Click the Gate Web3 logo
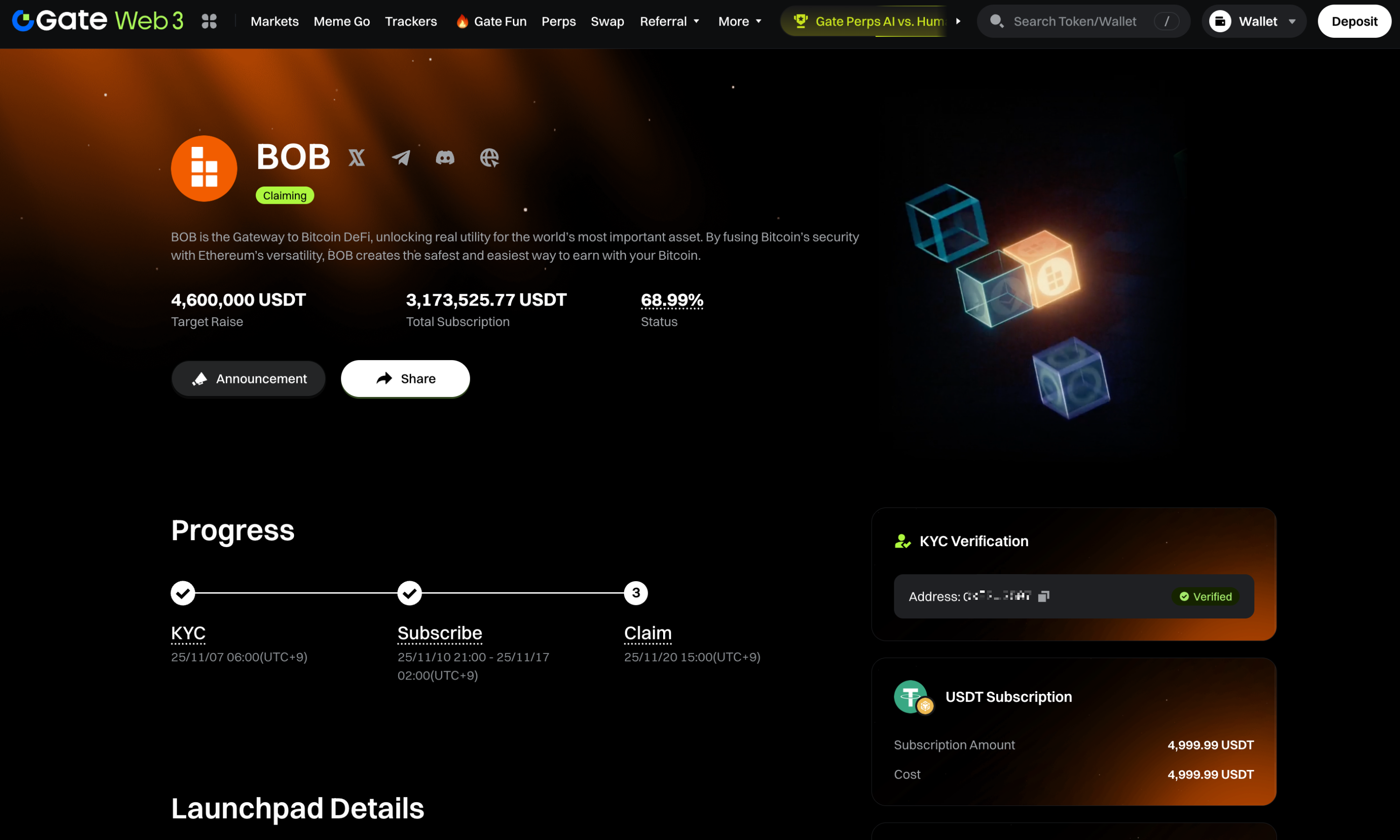1400x840 pixels. pos(98,21)
